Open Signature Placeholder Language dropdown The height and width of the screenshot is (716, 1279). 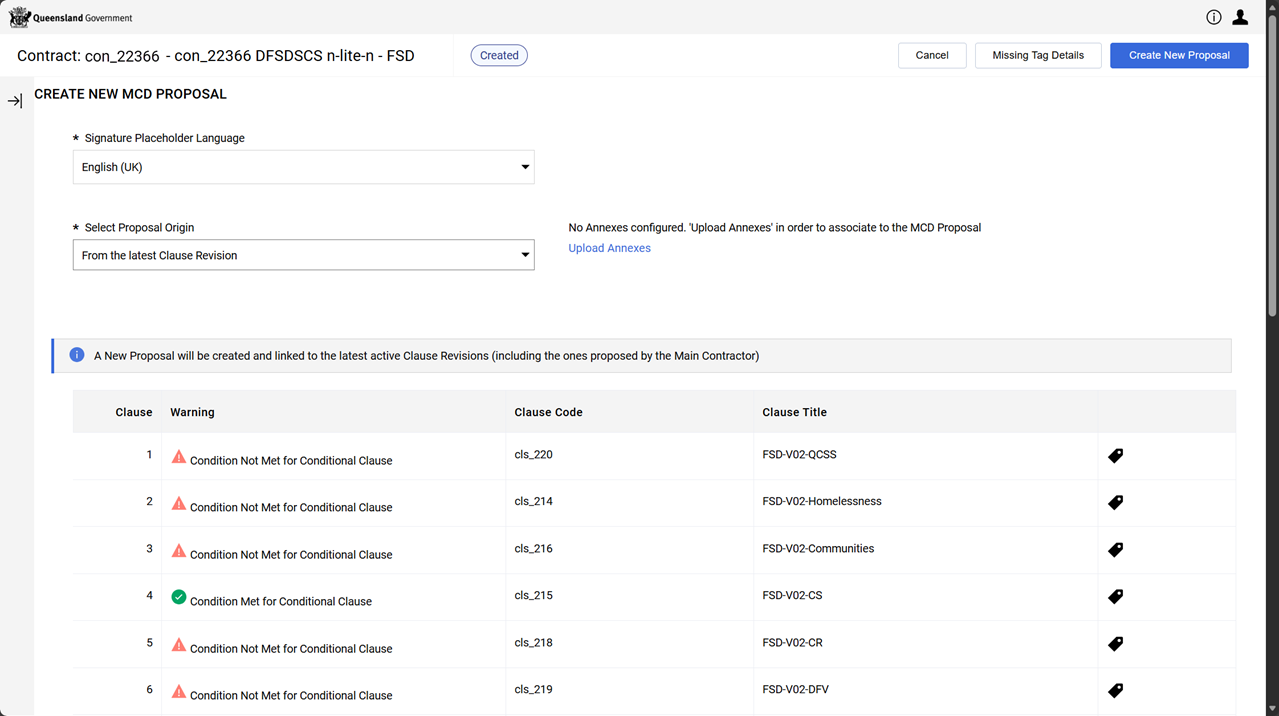tap(303, 167)
